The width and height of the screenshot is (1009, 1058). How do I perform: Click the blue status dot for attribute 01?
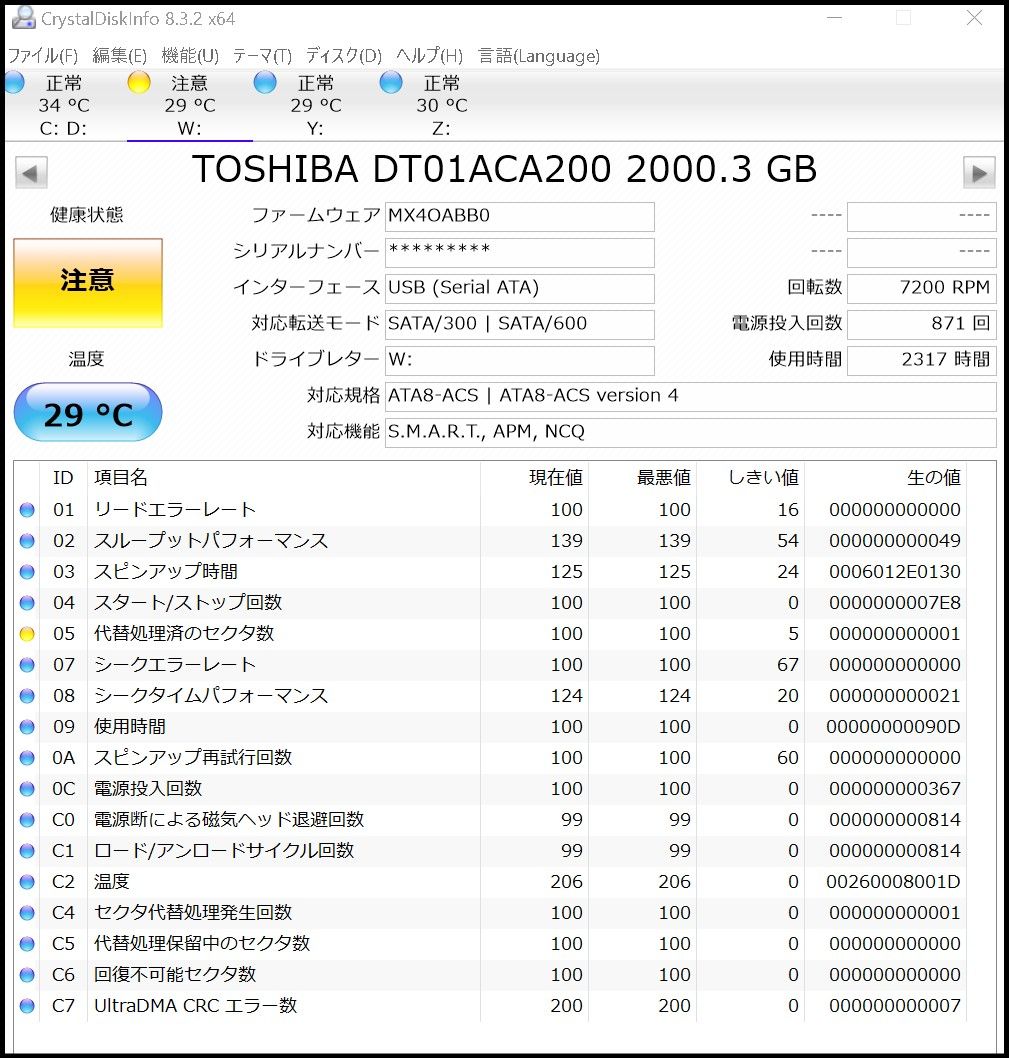pyautogui.click(x=27, y=510)
